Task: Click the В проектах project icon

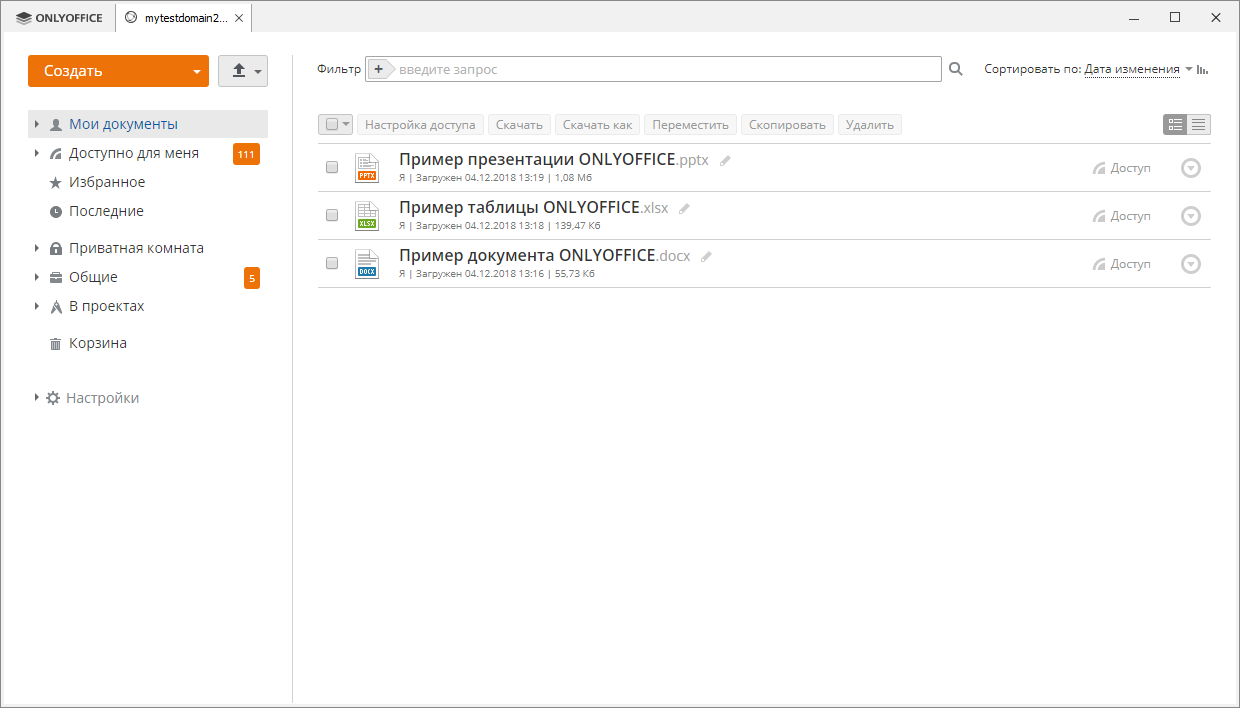Action: click(x=56, y=307)
